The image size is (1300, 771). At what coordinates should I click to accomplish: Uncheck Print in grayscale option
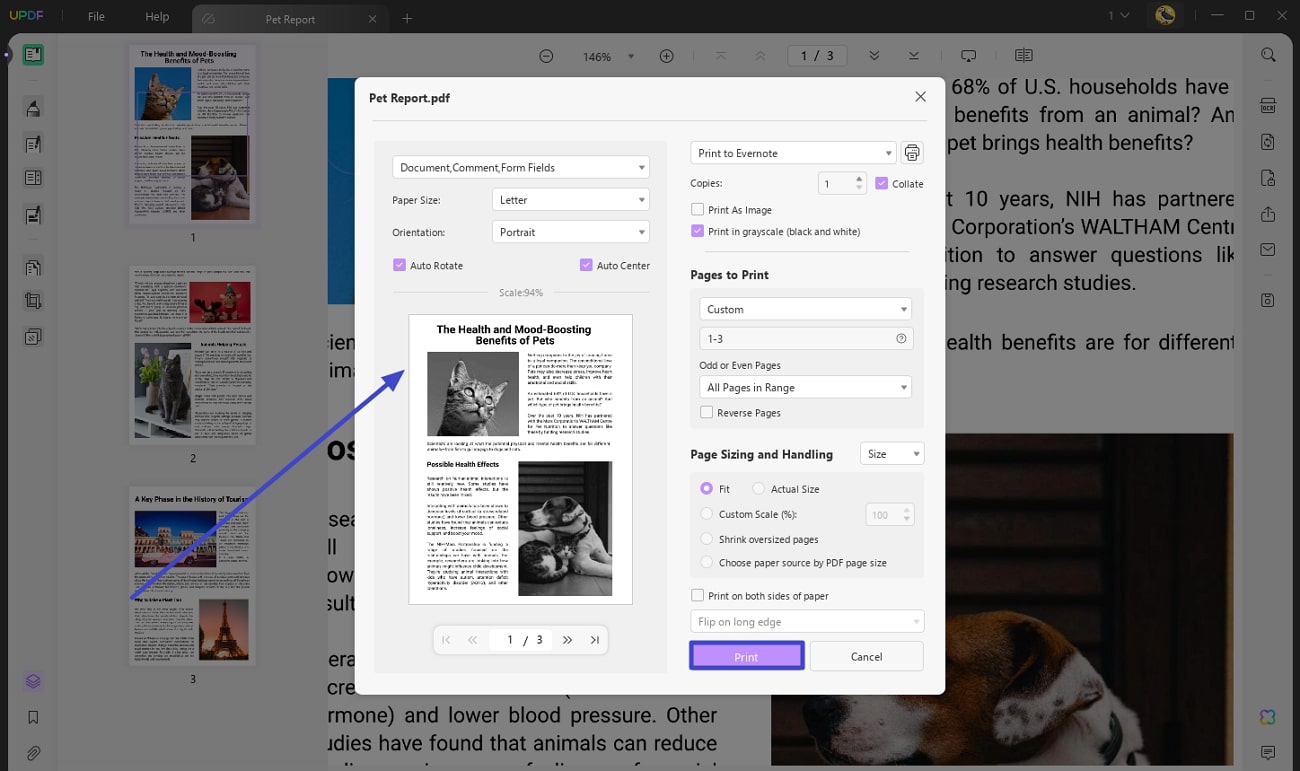(697, 231)
